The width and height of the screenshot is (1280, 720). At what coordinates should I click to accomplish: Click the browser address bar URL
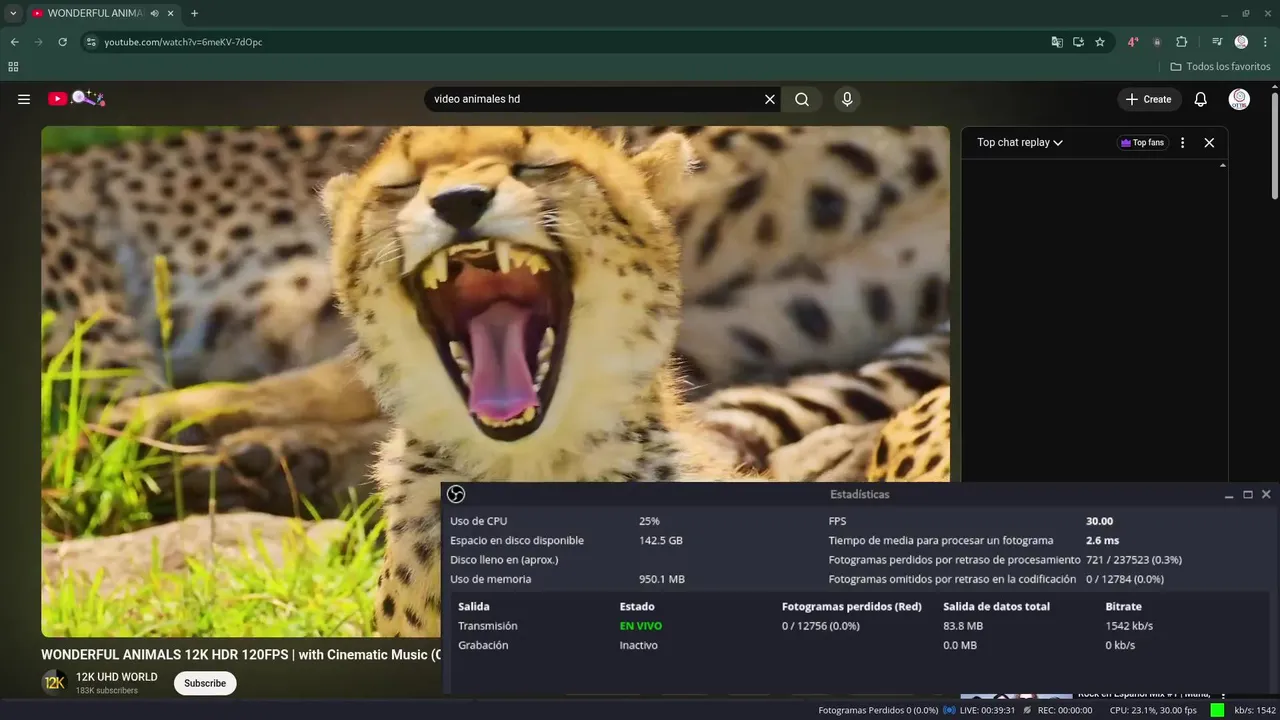[183, 42]
